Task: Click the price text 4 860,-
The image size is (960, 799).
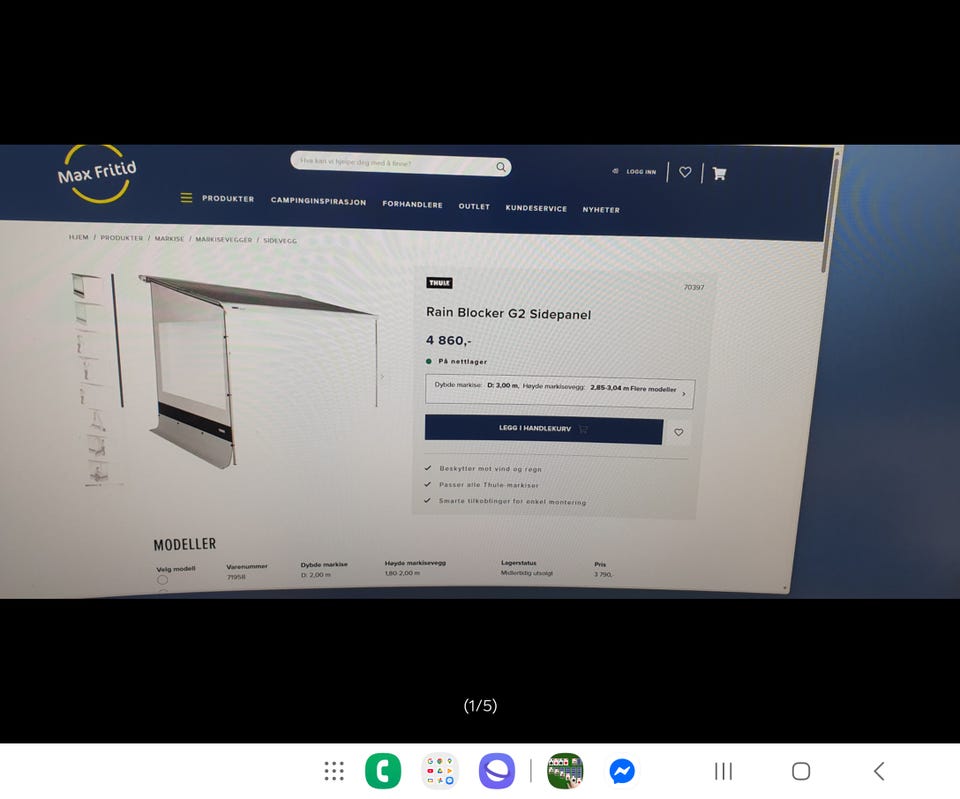Action: tap(448, 340)
